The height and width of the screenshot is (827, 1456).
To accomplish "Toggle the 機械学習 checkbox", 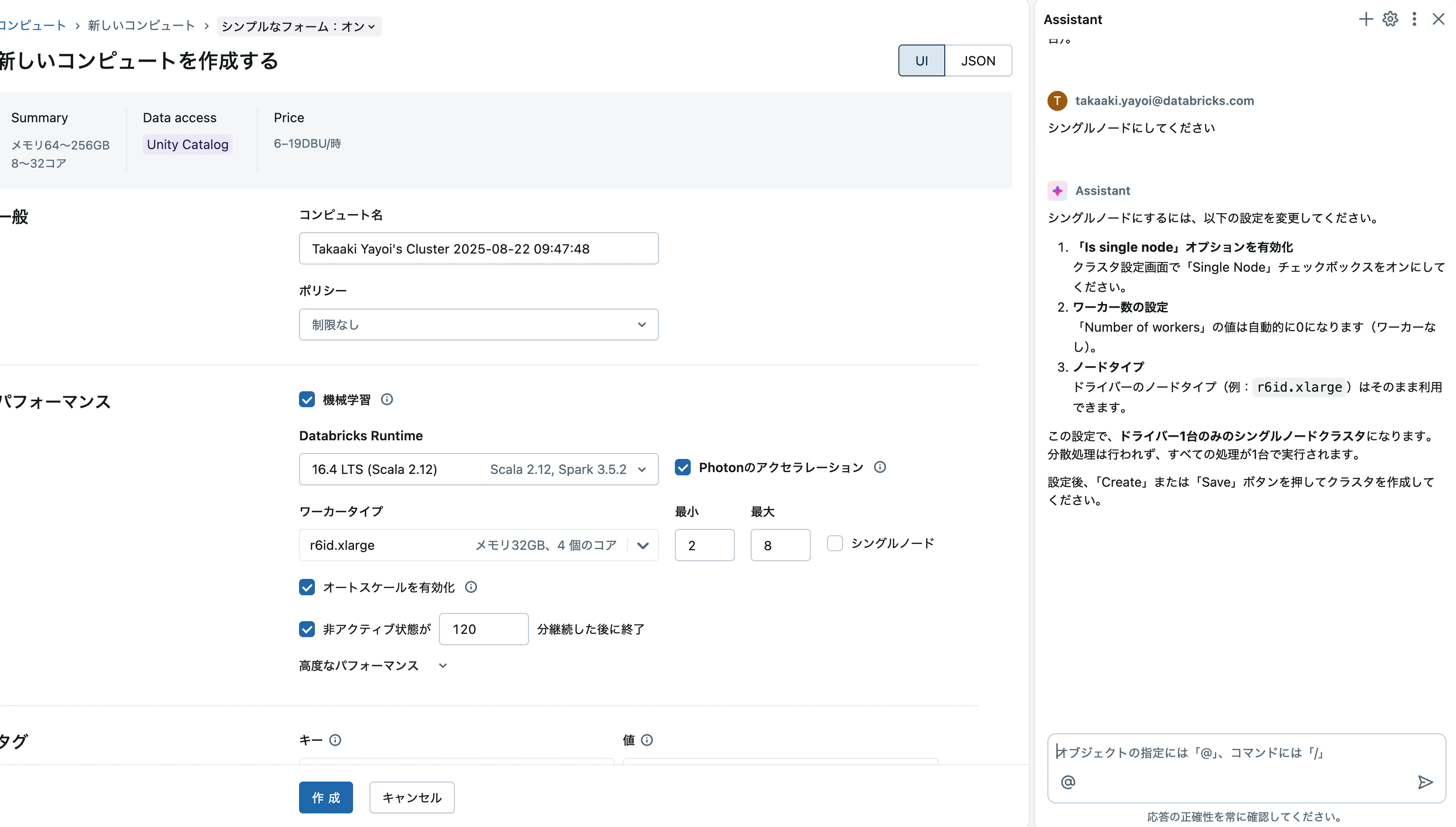I will [307, 399].
